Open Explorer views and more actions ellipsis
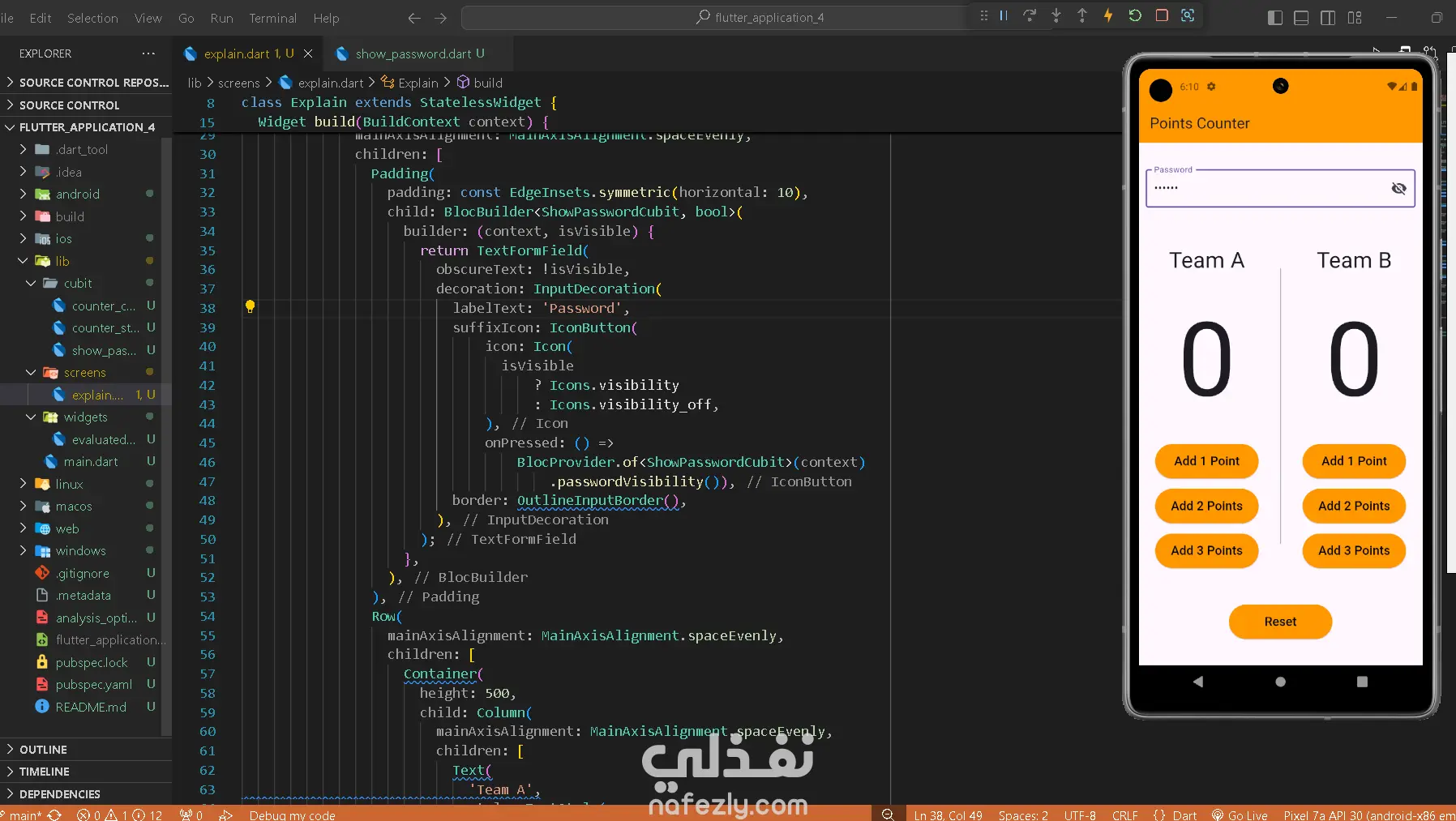1456x821 pixels. pyautogui.click(x=148, y=53)
